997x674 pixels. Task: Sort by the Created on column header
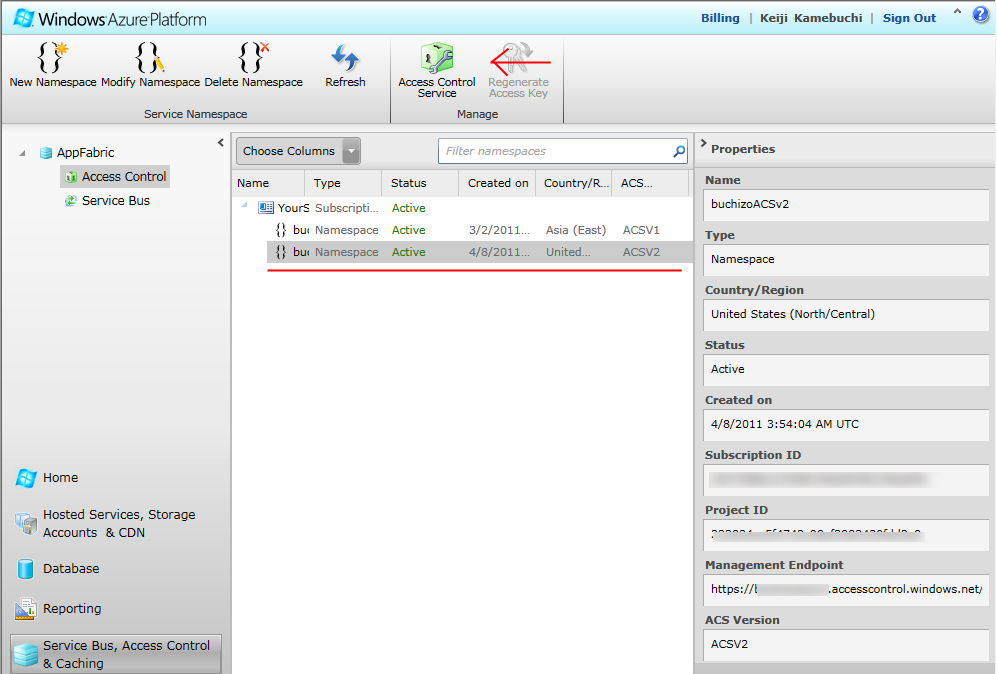[x=497, y=183]
